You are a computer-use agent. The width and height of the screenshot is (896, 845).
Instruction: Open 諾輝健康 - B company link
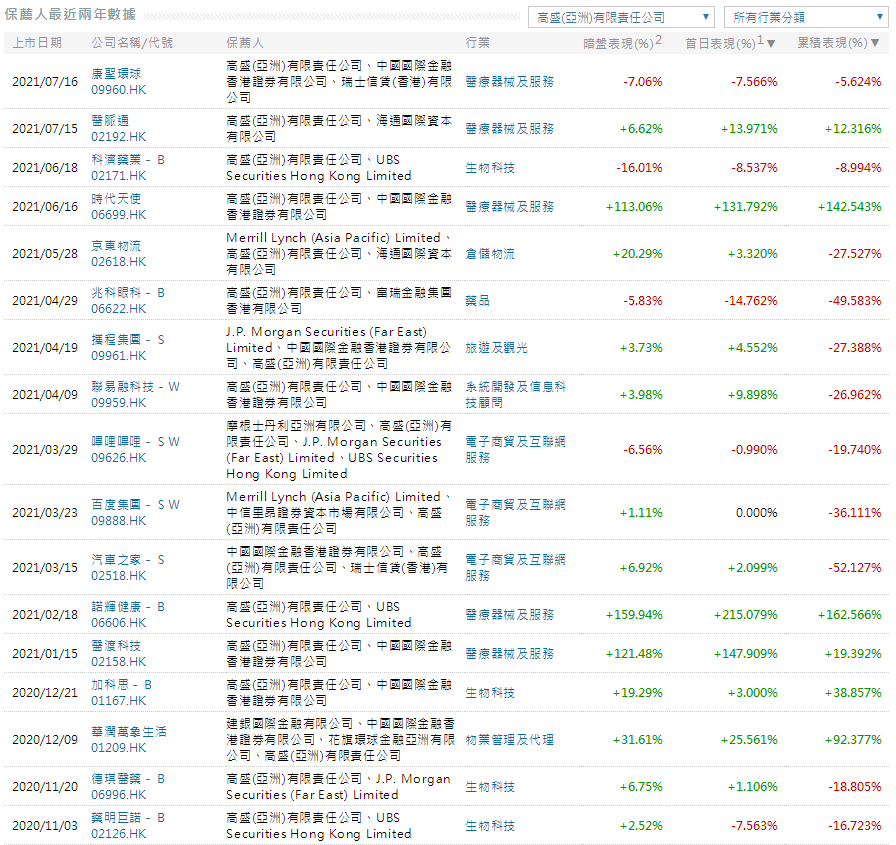[128, 607]
